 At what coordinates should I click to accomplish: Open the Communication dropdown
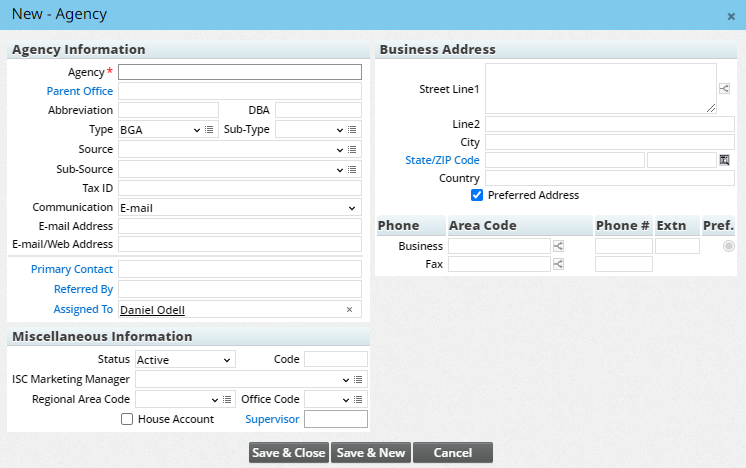coord(239,208)
